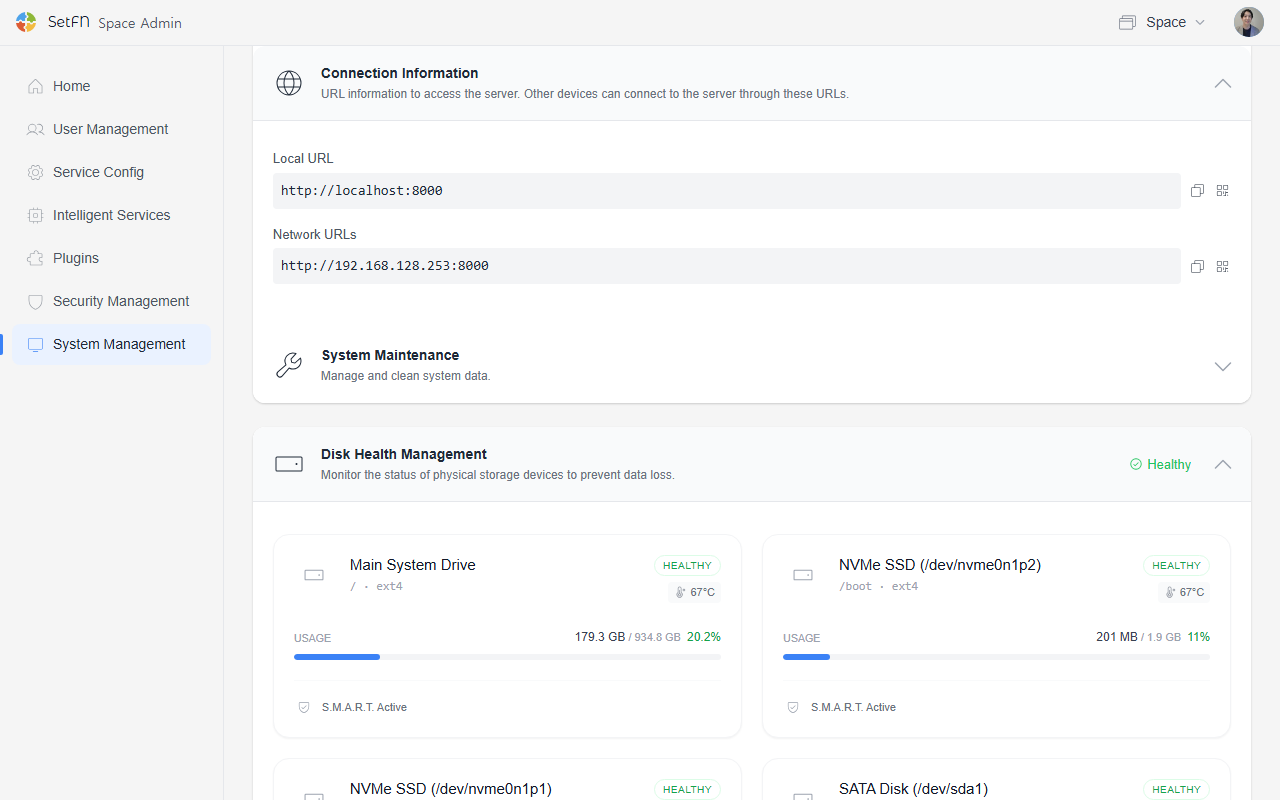Click the Intelligent Services chip icon
The width and height of the screenshot is (1280, 800).
coord(36,215)
